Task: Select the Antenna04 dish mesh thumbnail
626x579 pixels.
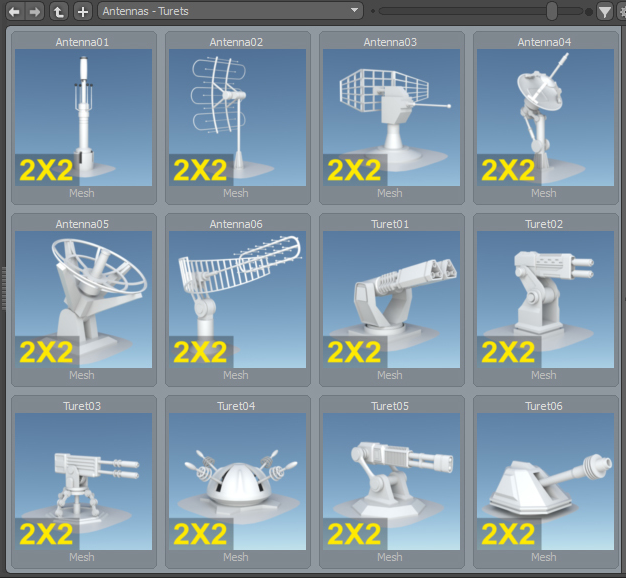Action: pos(545,117)
